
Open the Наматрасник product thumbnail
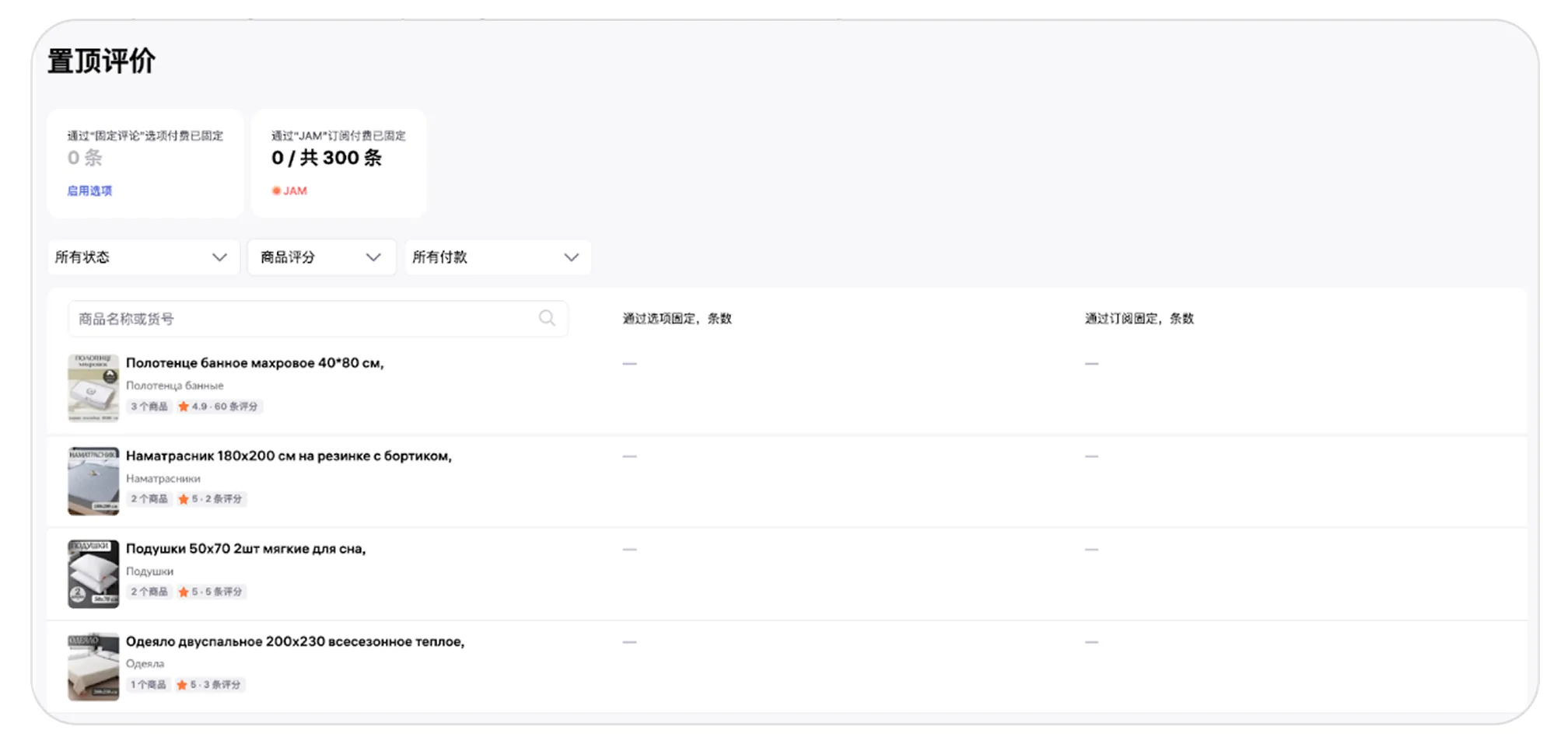[93, 480]
